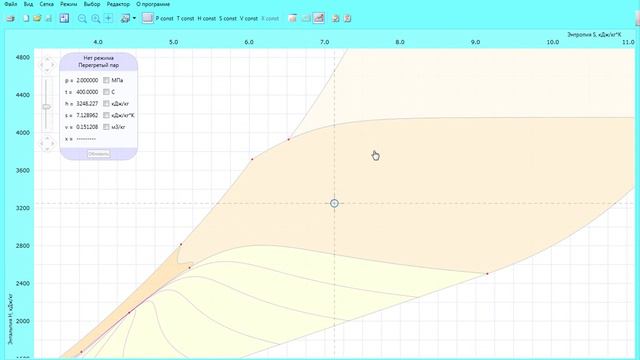Click the first diagram view icon

pos(293,18)
